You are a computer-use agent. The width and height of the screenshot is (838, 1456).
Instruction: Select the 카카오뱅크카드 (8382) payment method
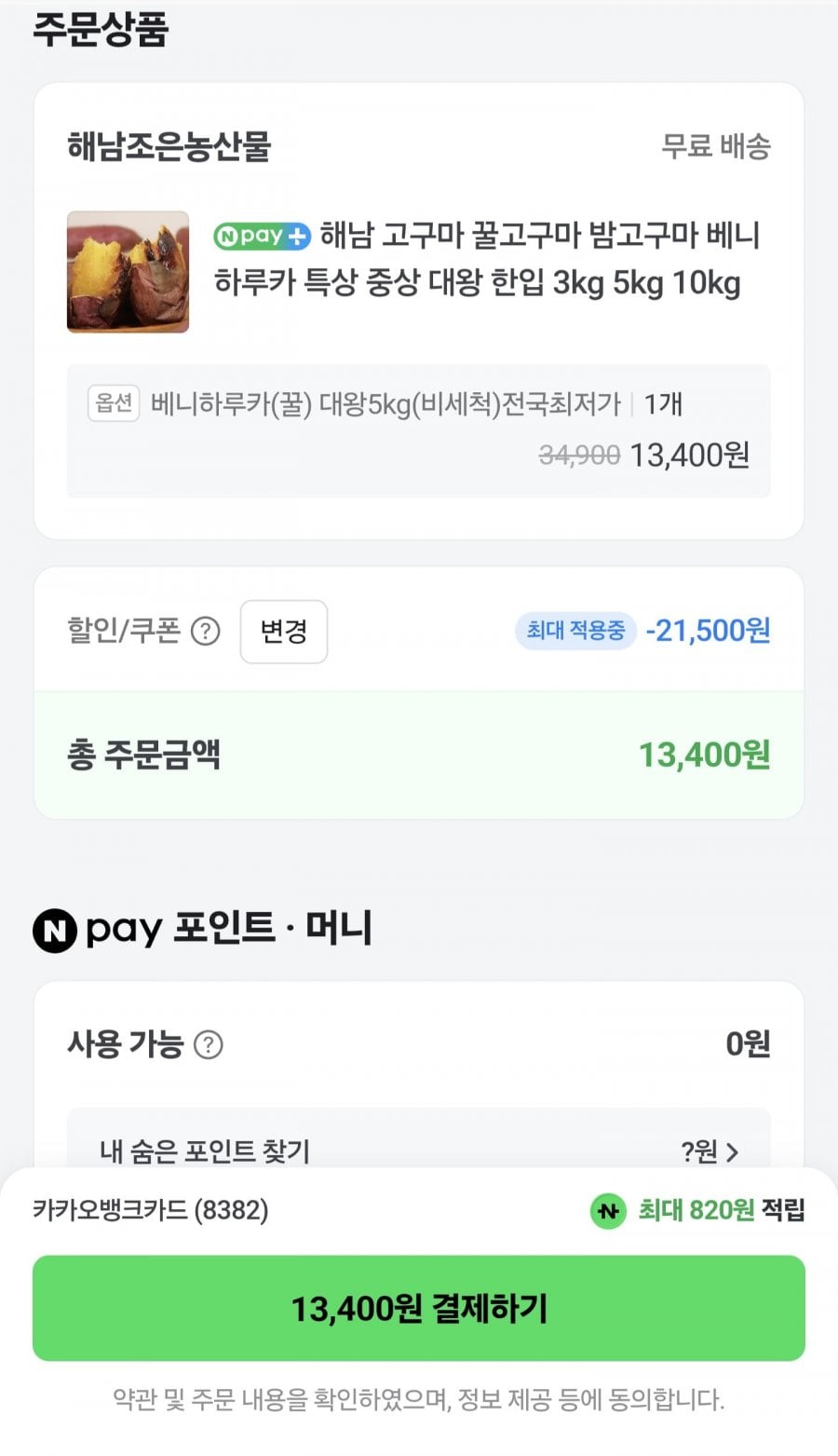tap(151, 1210)
